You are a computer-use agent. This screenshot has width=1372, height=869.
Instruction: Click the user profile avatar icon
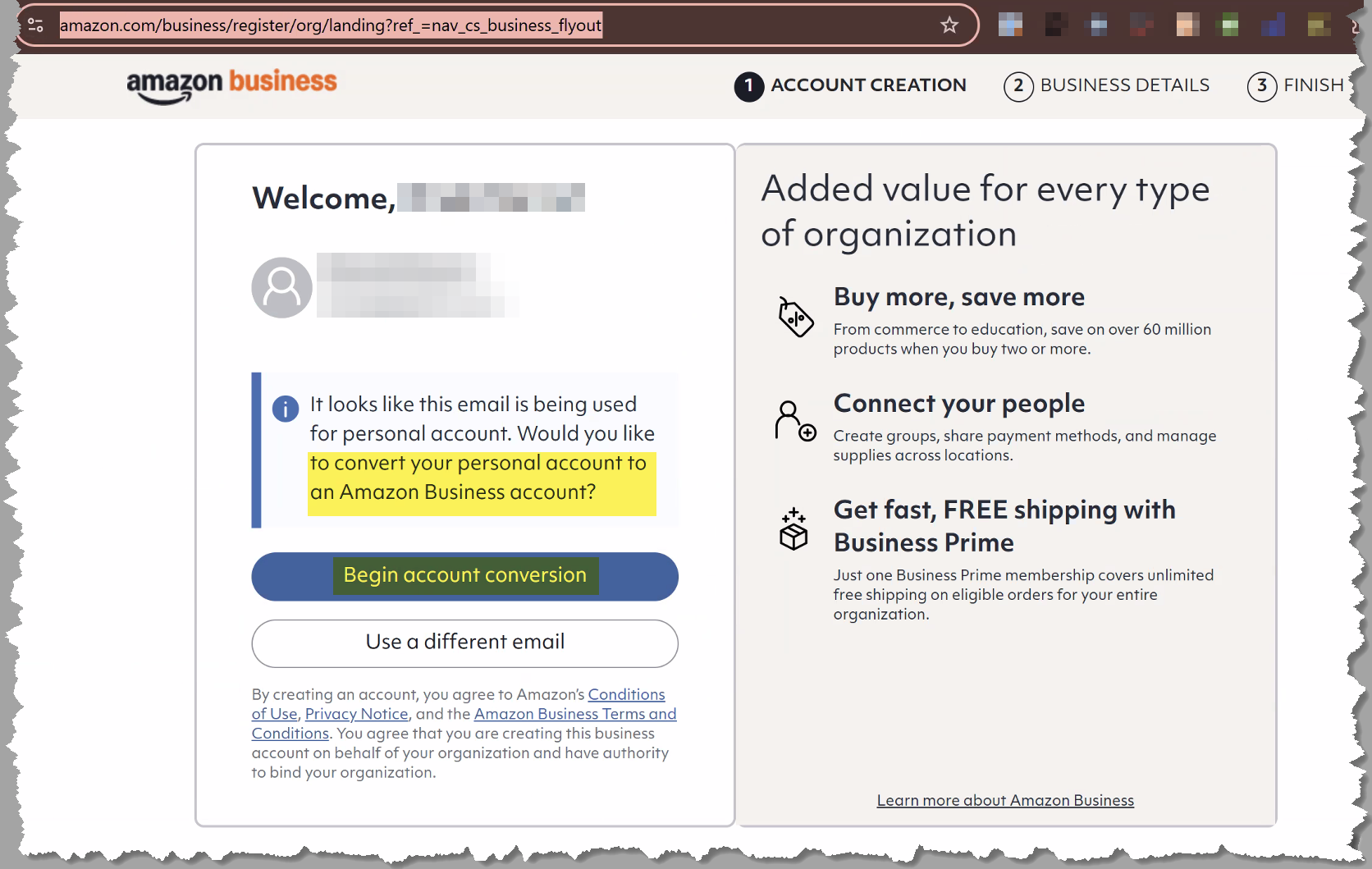(x=281, y=287)
